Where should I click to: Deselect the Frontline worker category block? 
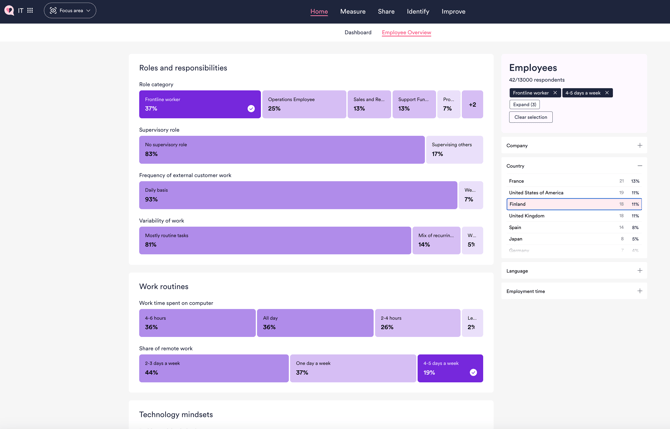coord(199,104)
